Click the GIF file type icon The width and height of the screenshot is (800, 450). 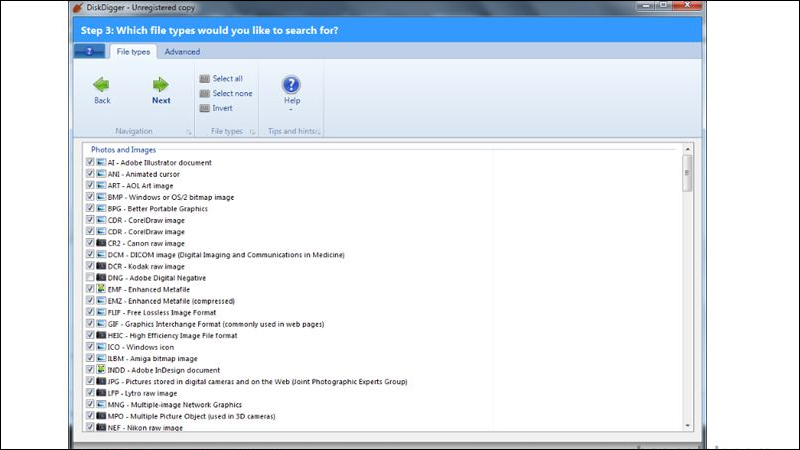(x=101, y=323)
